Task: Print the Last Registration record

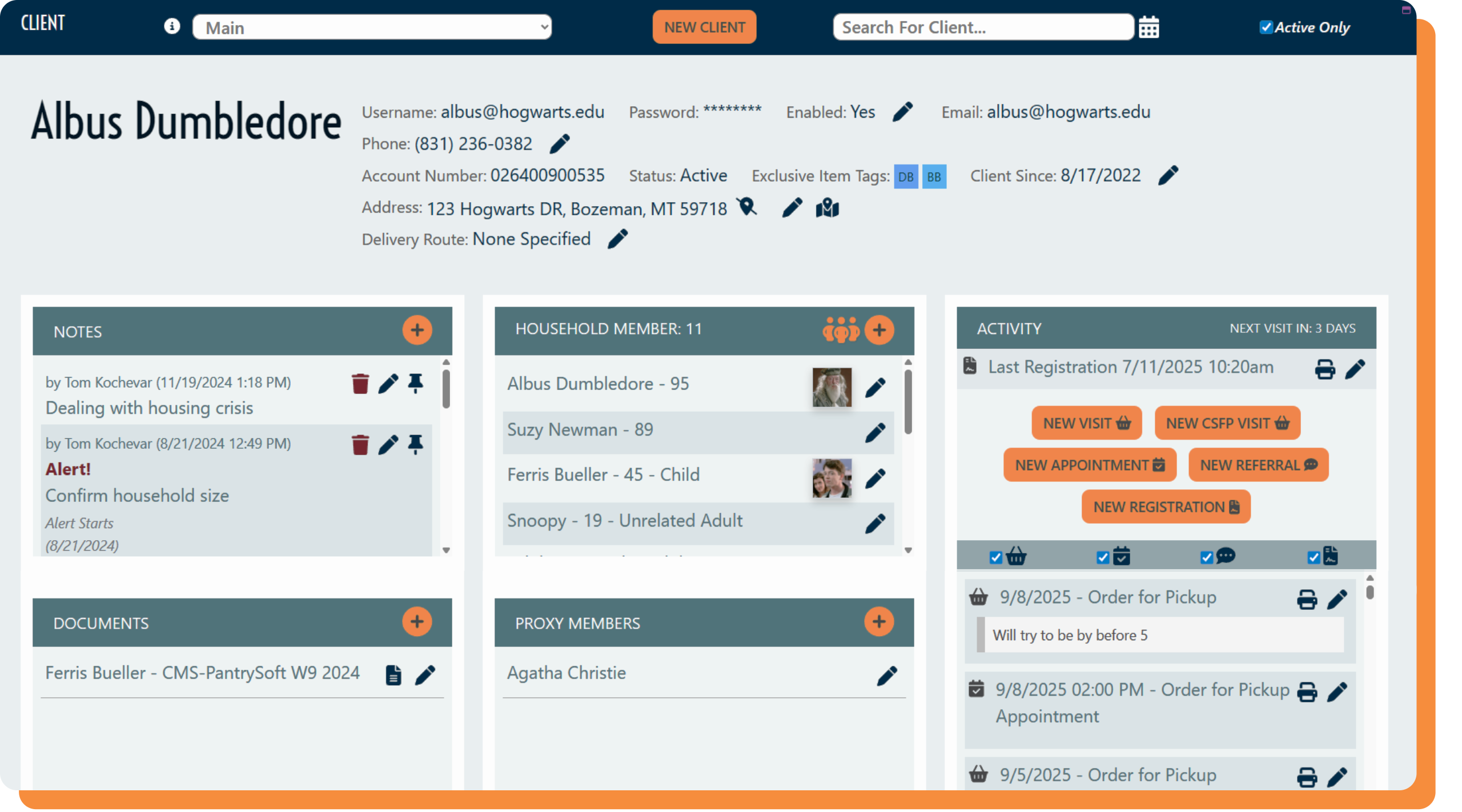Action: click(1324, 369)
